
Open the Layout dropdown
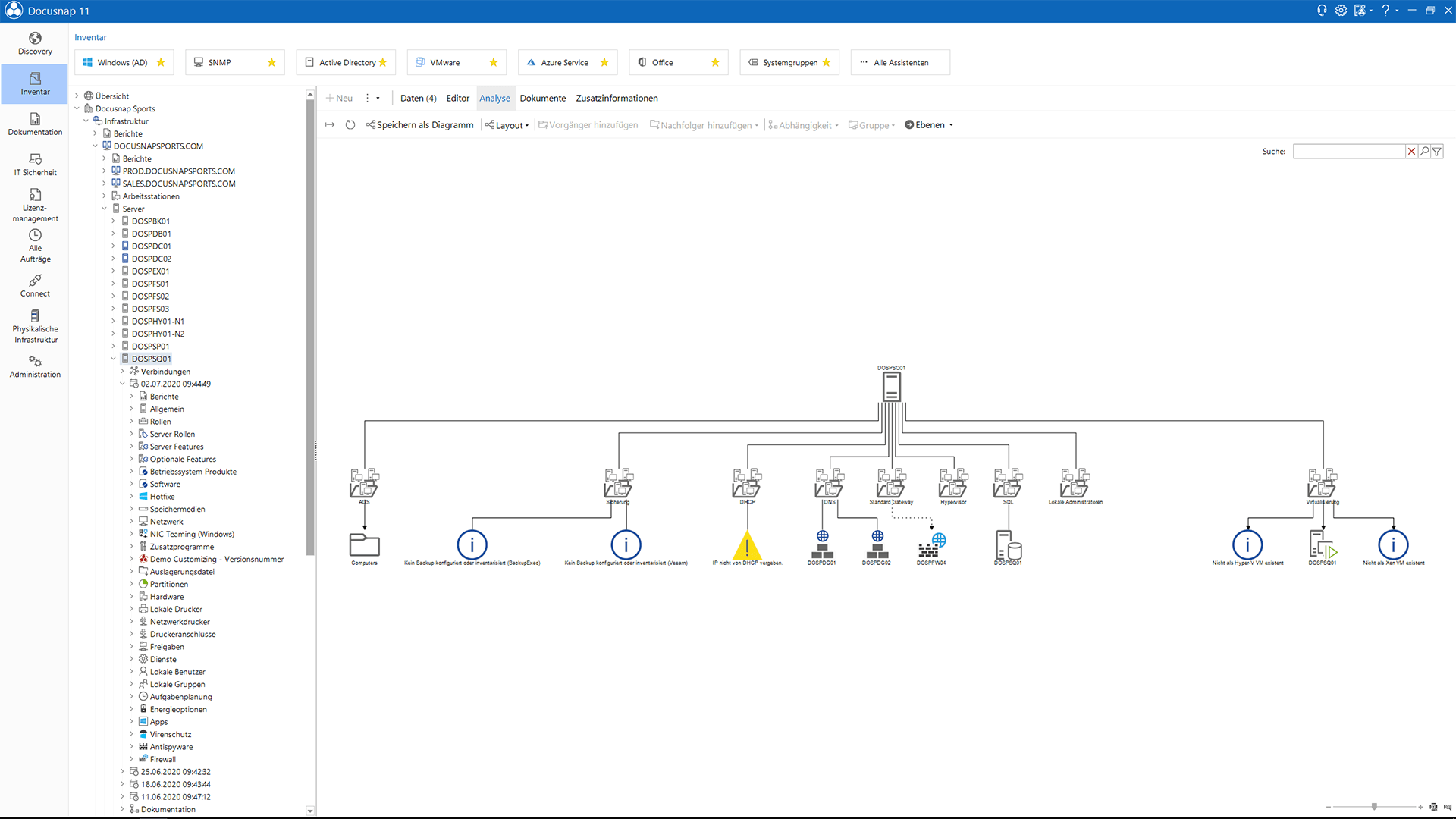(507, 125)
